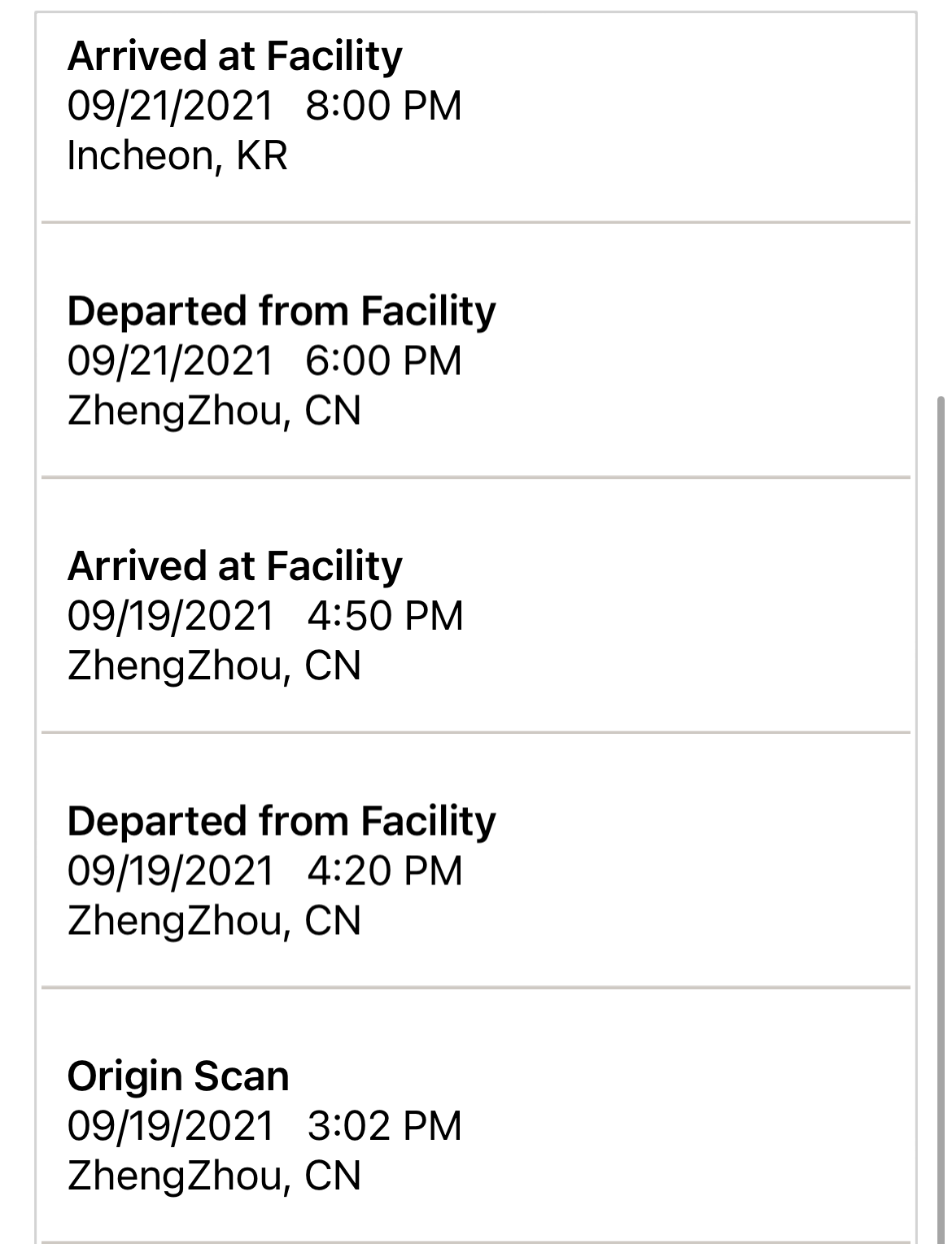The height and width of the screenshot is (1244, 952).
Task: Click the vertical scrollbar thumb on the right
Action: coord(941,820)
